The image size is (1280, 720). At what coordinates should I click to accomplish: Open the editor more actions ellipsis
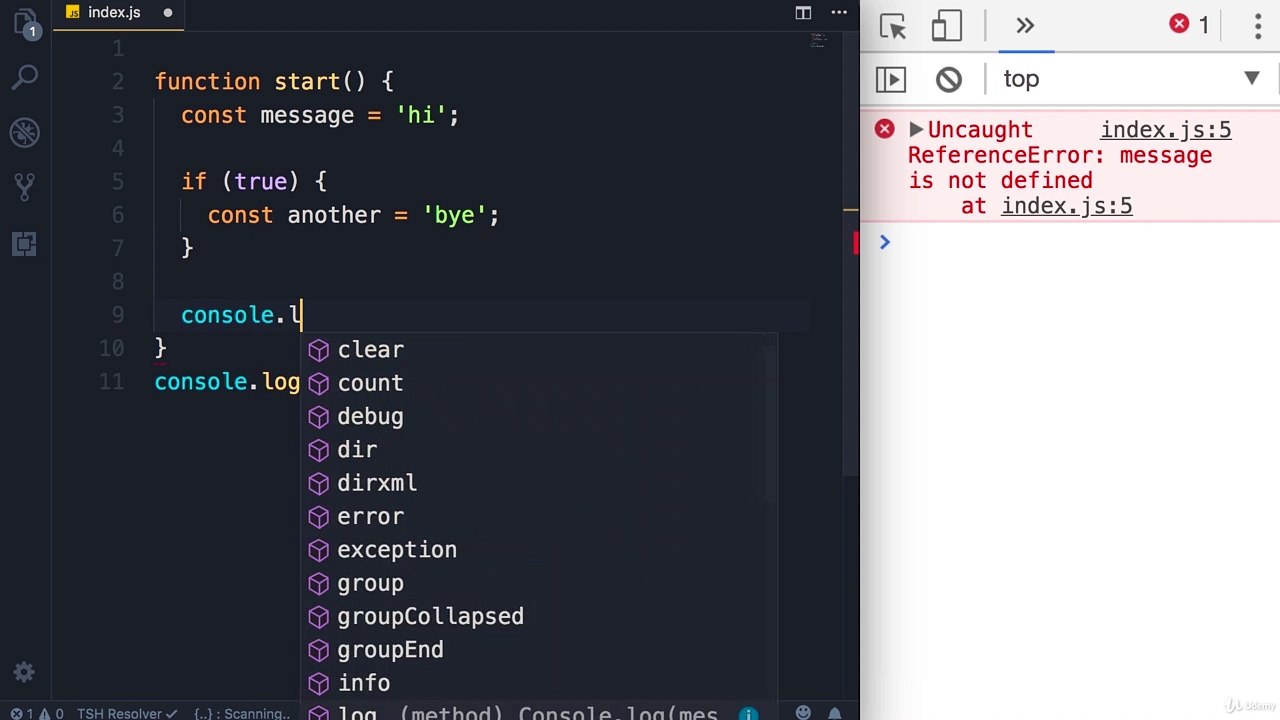click(837, 13)
